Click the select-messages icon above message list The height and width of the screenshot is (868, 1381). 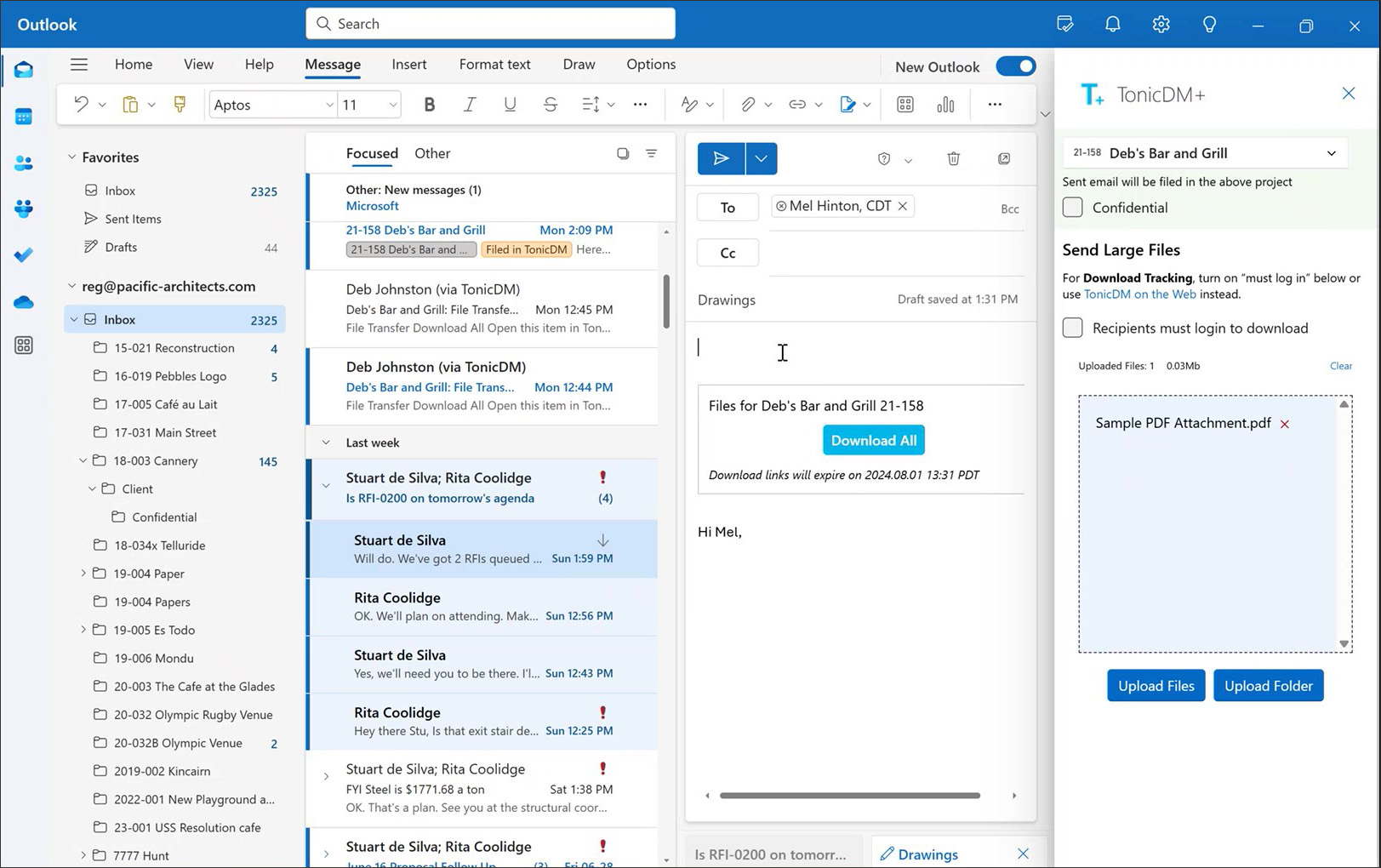(x=623, y=153)
